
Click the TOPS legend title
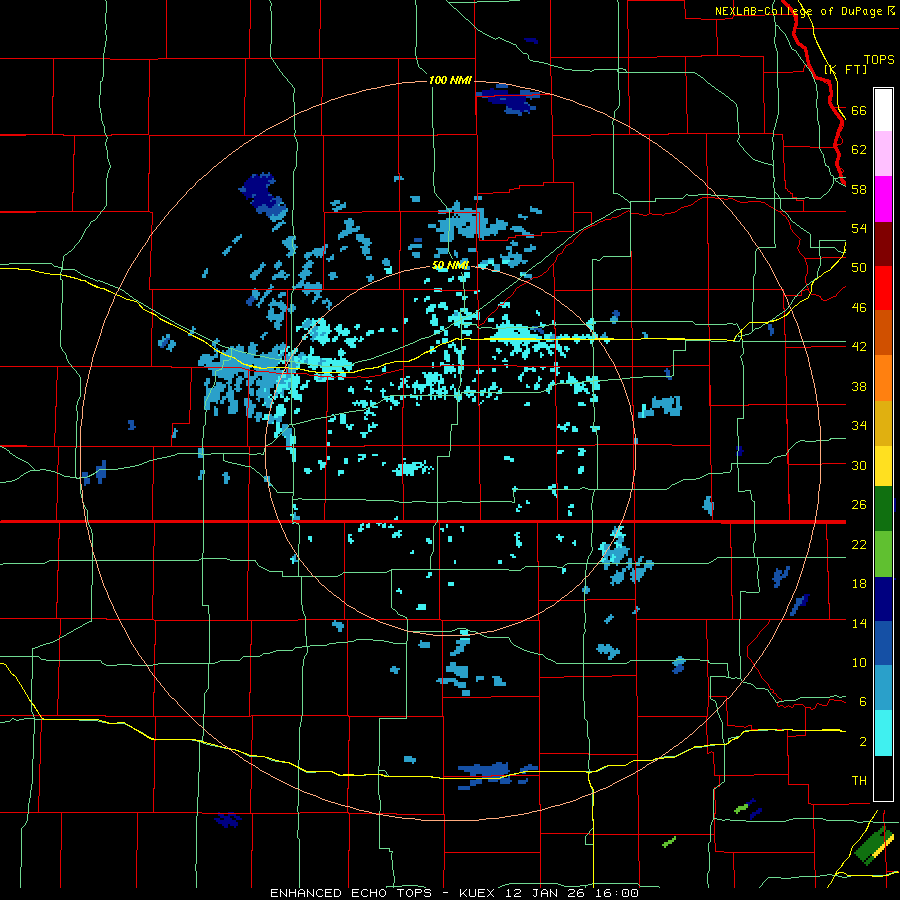click(x=879, y=59)
